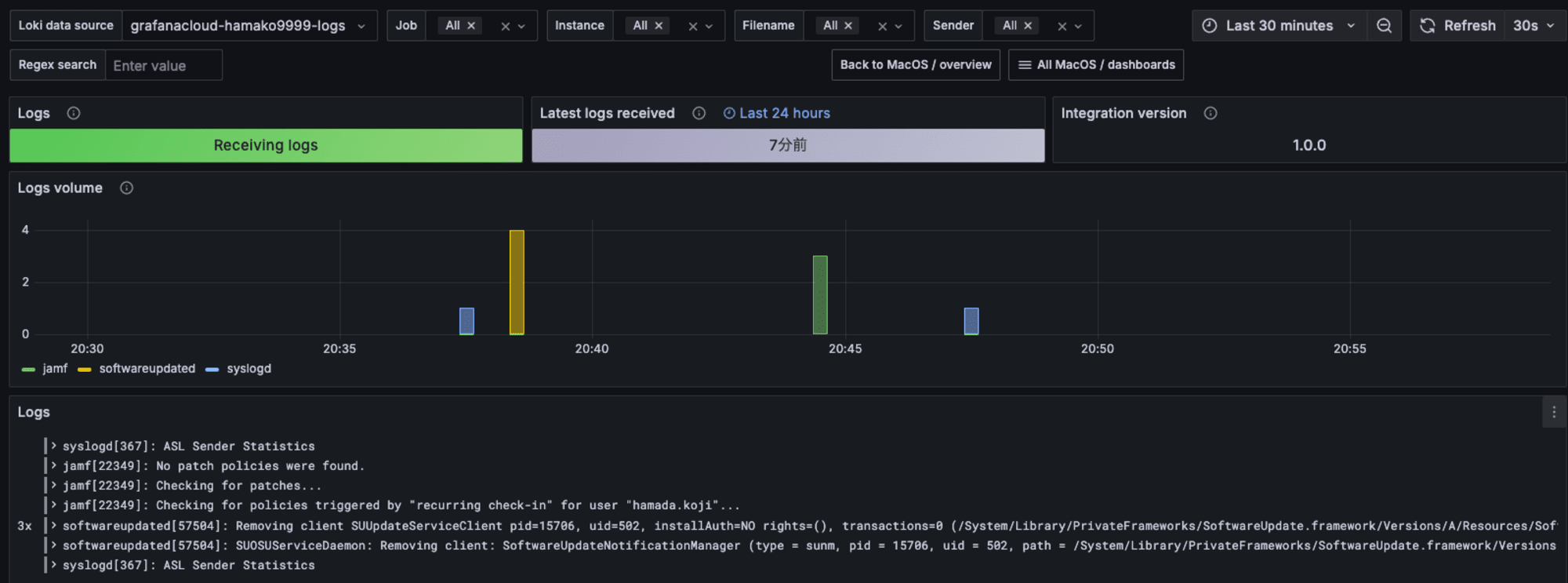
Task: Go back to MacOS / overview
Action: (916, 65)
